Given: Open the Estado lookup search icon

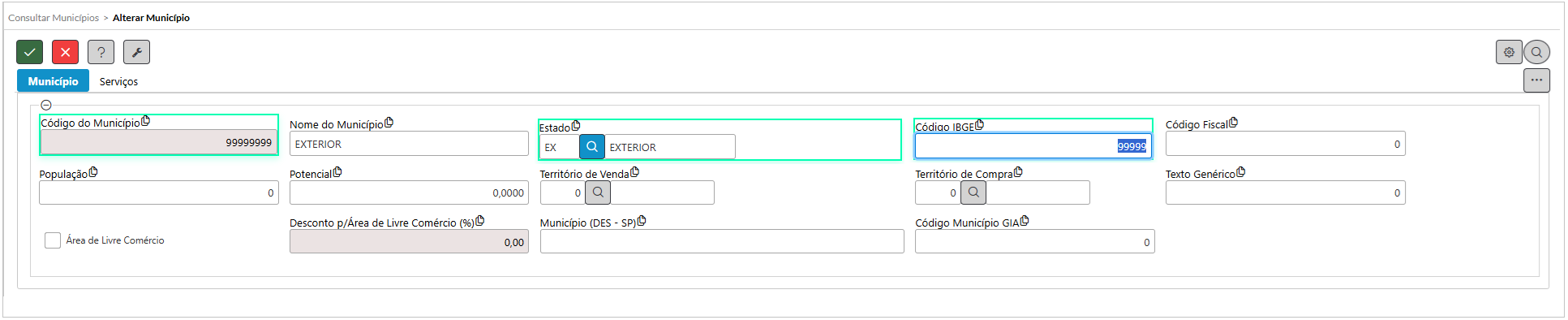Looking at the screenshot, I should [x=592, y=147].
